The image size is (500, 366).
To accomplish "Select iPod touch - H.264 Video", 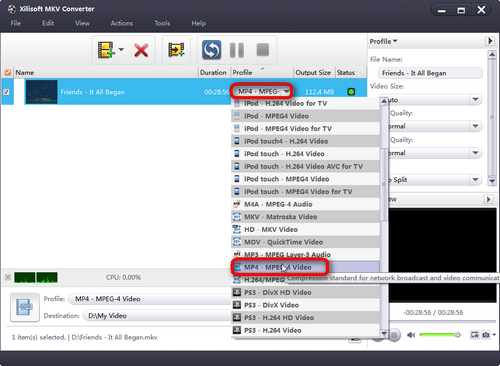I will (305, 154).
